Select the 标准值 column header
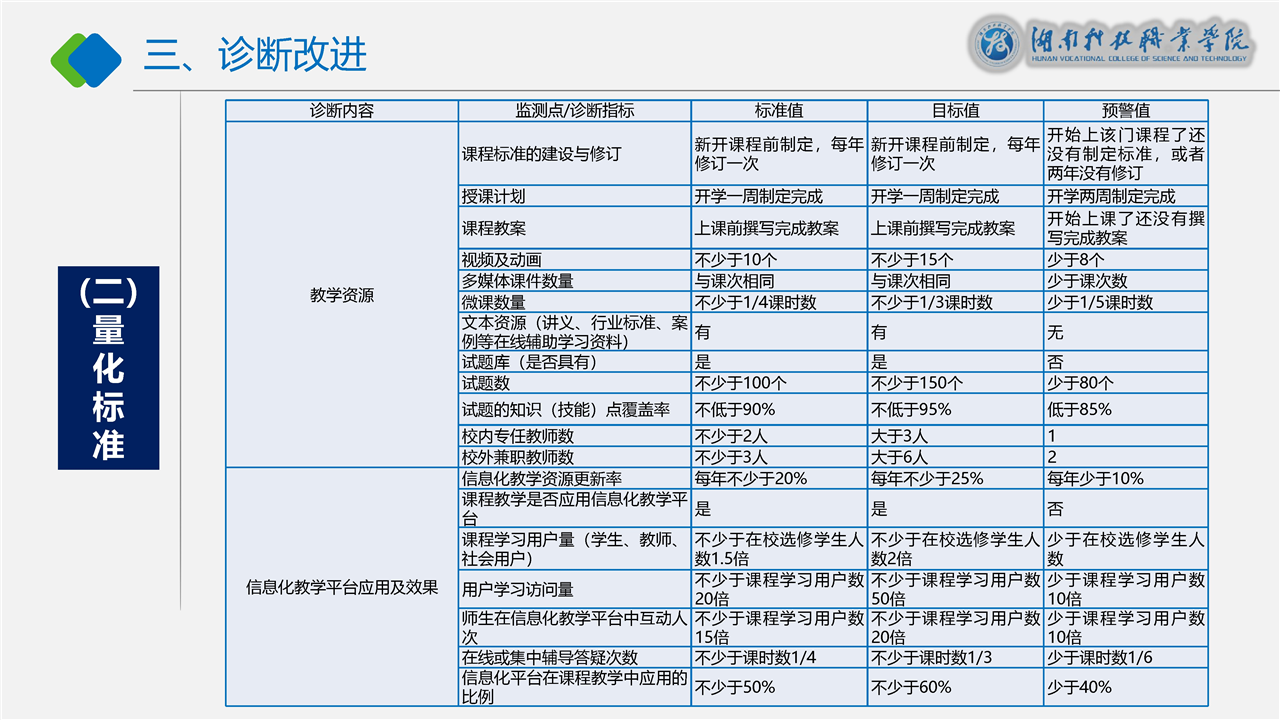This screenshot has width=1280, height=720. [x=778, y=111]
